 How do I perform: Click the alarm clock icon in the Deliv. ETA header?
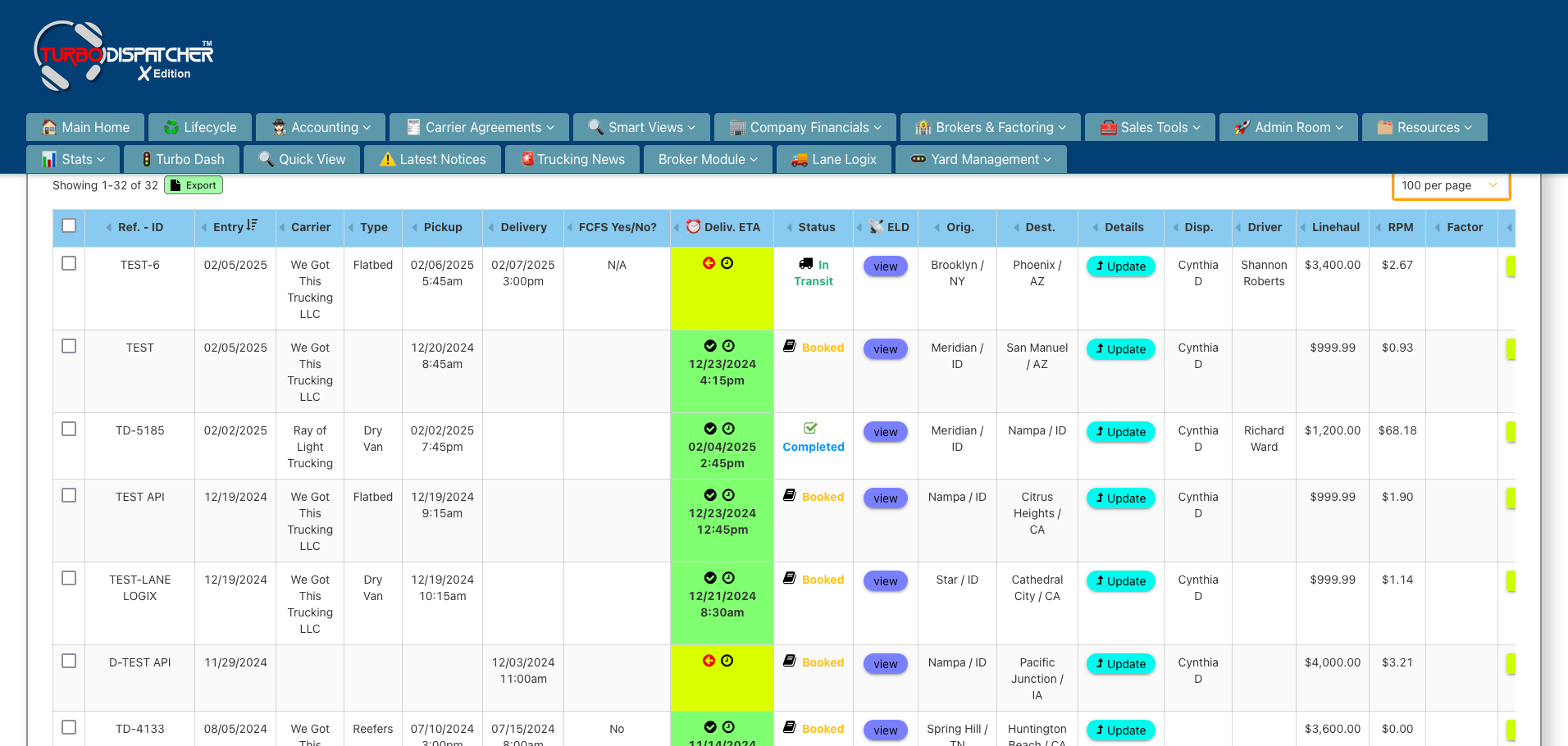point(691,227)
